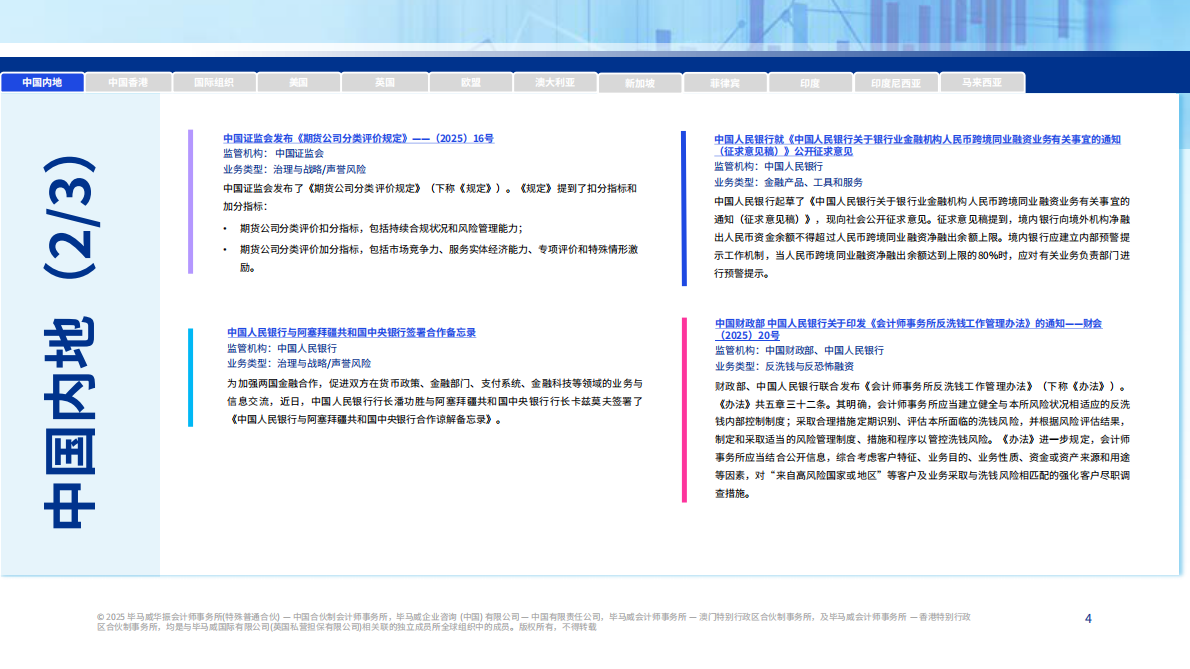Open the 阿塞拜疆中央银行合作备忘录 headline link
1190x669 pixels.
tap(351, 333)
